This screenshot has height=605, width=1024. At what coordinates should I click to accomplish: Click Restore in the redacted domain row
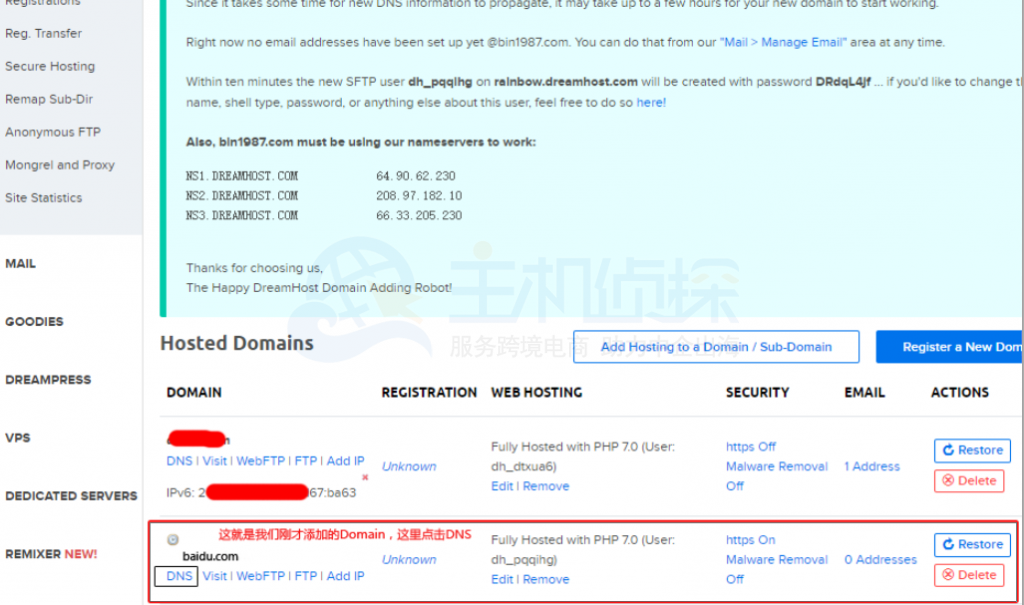pyautogui.click(x=972, y=450)
